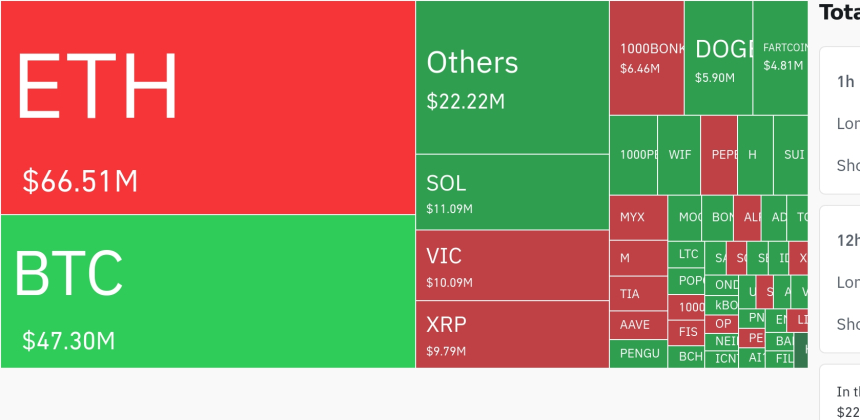This screenshot has width=860, height=420.
Task: Select the WIF tile
Action: 679,155
